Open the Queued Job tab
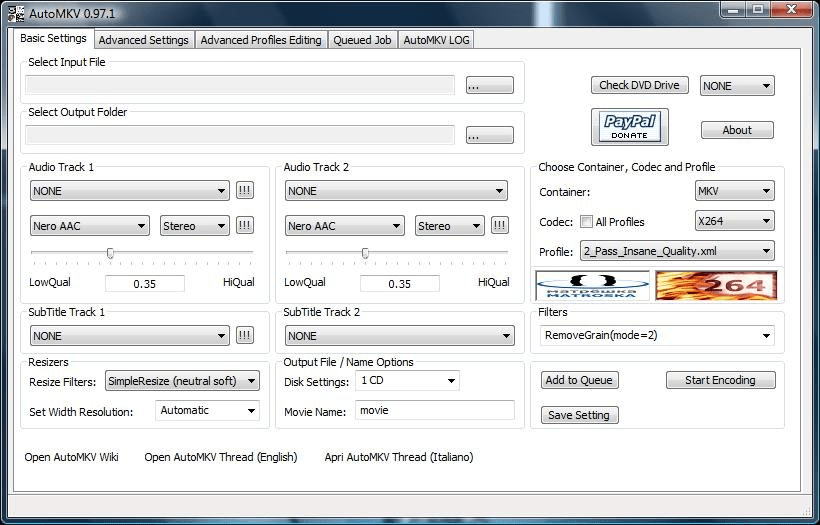 tap(363, 40)
